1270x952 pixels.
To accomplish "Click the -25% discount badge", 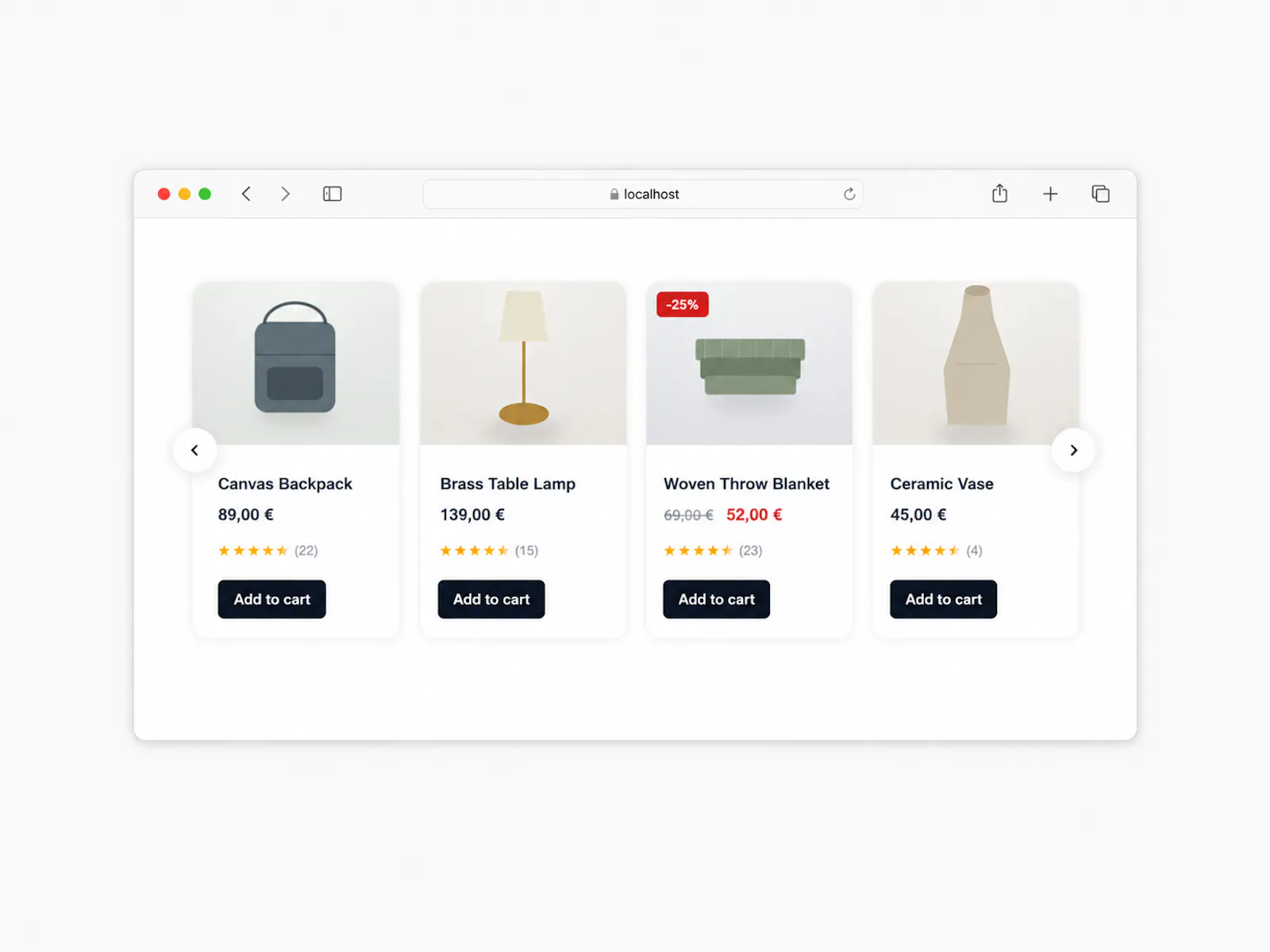I will (x=683, y=305).
